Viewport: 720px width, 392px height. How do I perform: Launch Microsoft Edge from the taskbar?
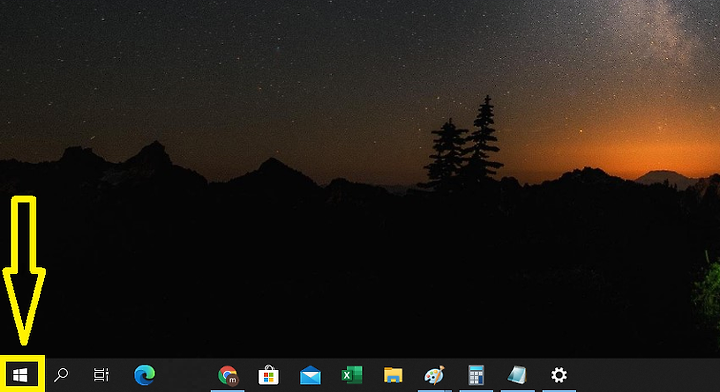(x=145, y=375)
